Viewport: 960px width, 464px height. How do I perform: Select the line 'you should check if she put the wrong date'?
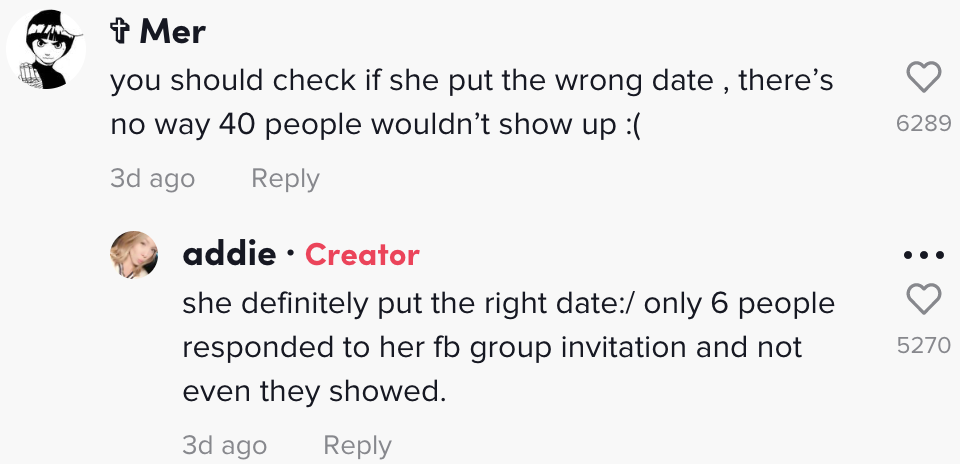[x=412, y=81]
